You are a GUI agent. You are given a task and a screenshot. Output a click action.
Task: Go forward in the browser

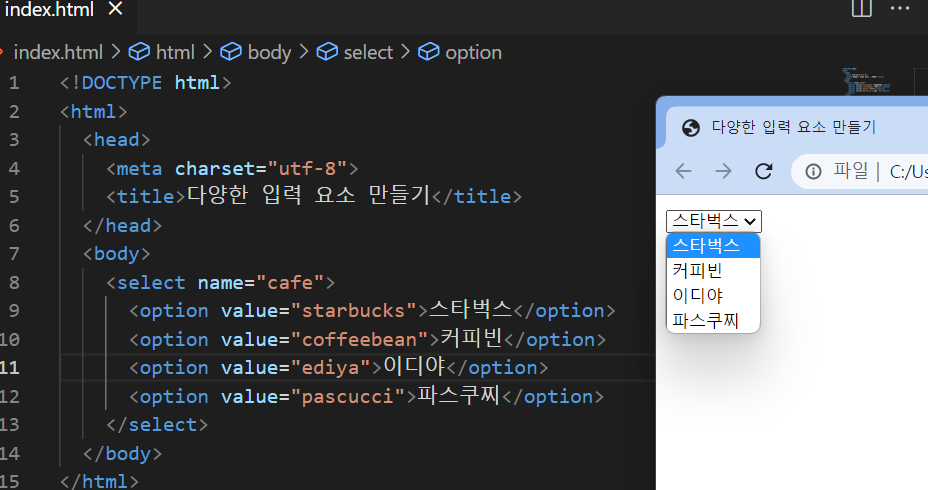point(723,171)
